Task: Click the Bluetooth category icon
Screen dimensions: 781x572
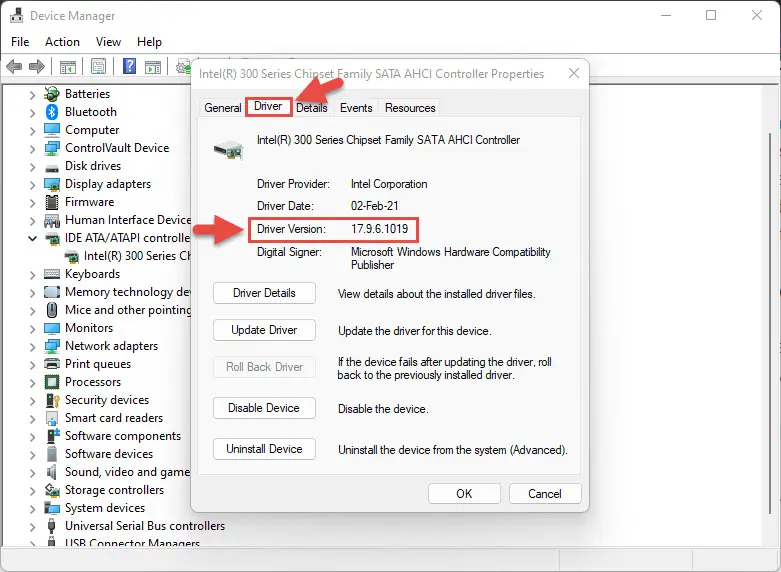Action: [52, 112]
